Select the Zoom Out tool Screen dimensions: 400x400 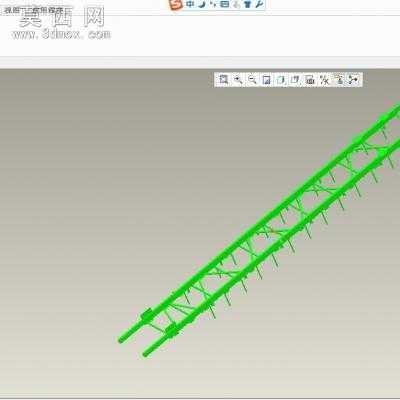click(x=252, y=79)
